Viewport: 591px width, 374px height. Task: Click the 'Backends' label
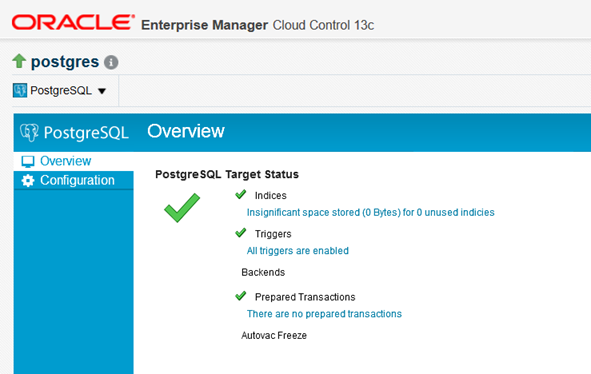[263, 272]
